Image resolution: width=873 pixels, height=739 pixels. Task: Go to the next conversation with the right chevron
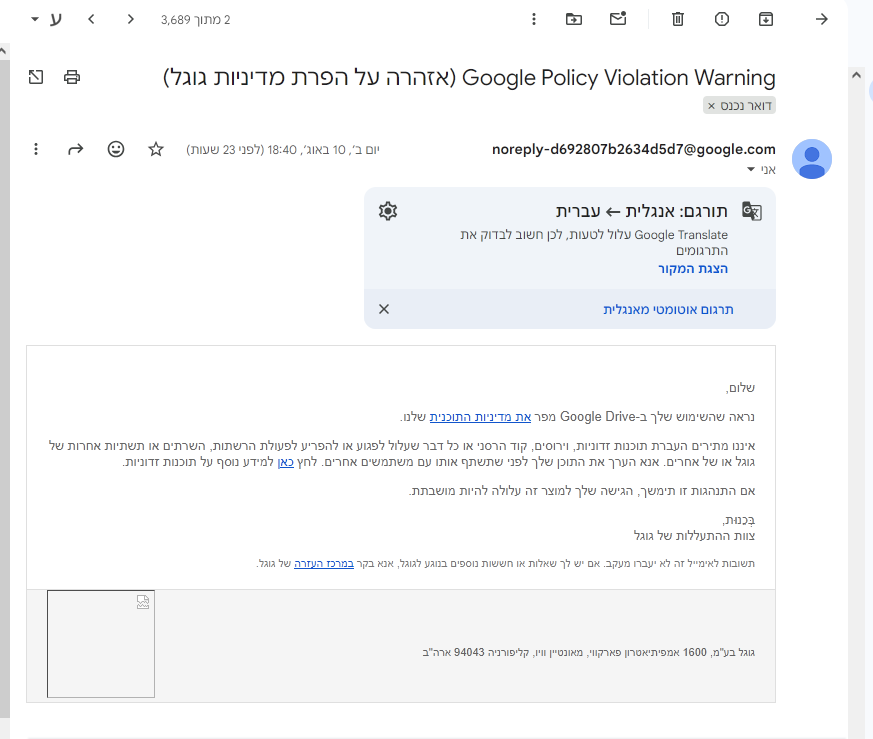130,19
